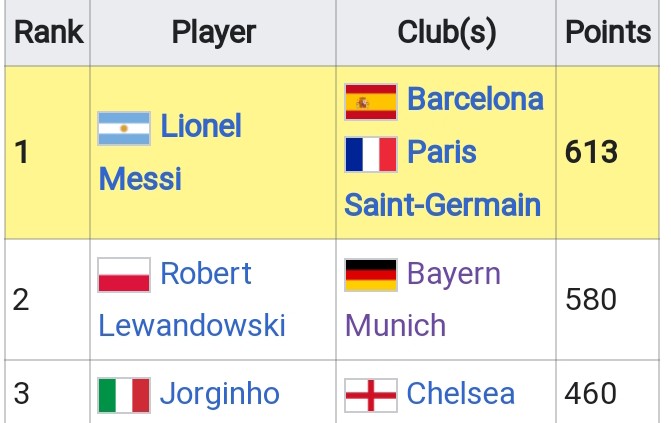Screen dimensions: 671x423
Task: Click the Poland flag icon beside Robert Lewandowski
Action: [x=124, y=275]
